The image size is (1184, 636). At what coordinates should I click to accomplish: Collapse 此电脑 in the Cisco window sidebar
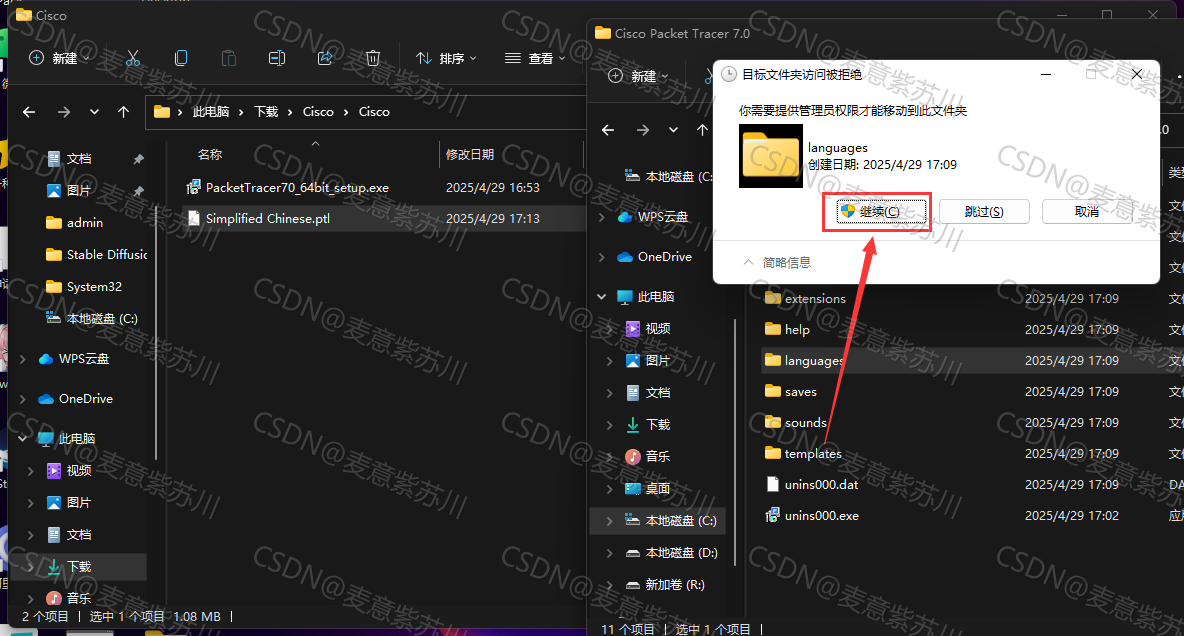23,439
